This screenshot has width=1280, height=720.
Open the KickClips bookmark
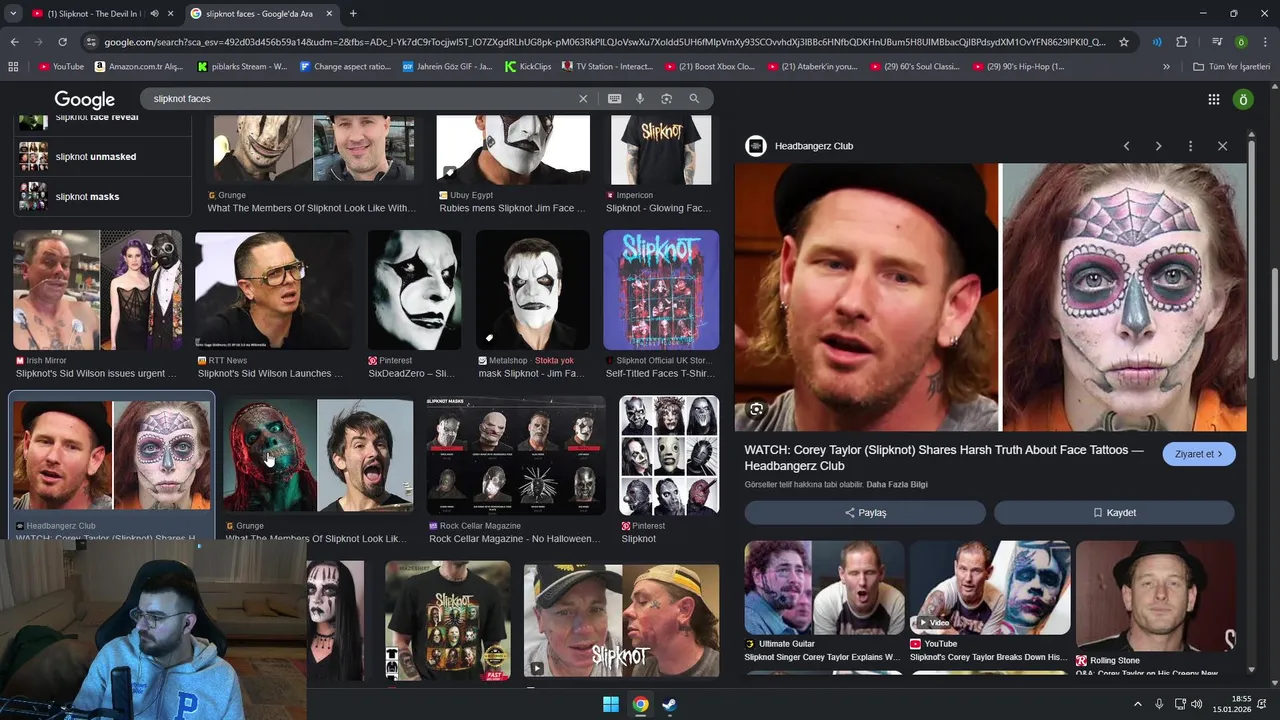(528, 67)
